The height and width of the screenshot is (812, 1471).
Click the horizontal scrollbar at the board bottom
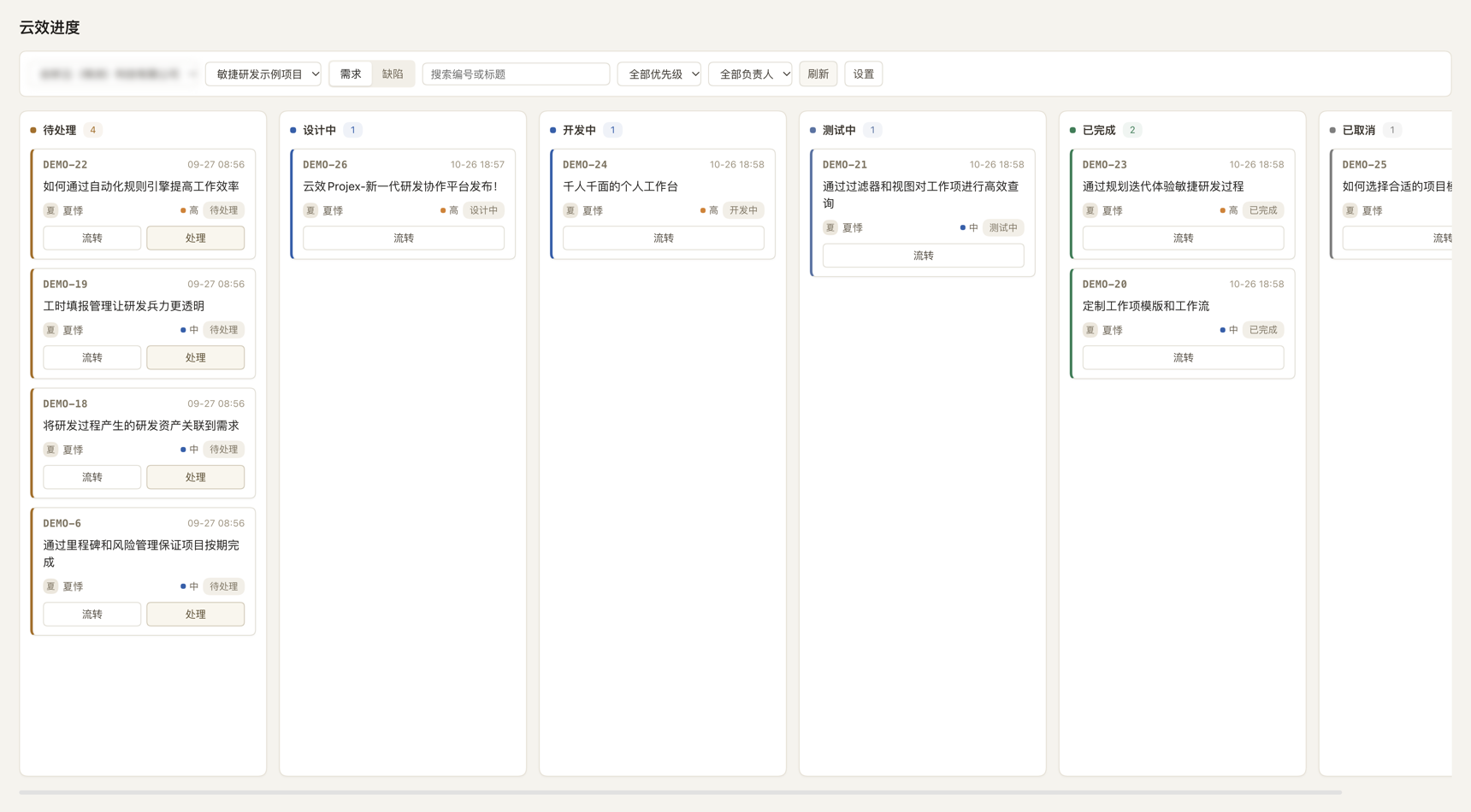pyautogui.click(x=681, y=792)
